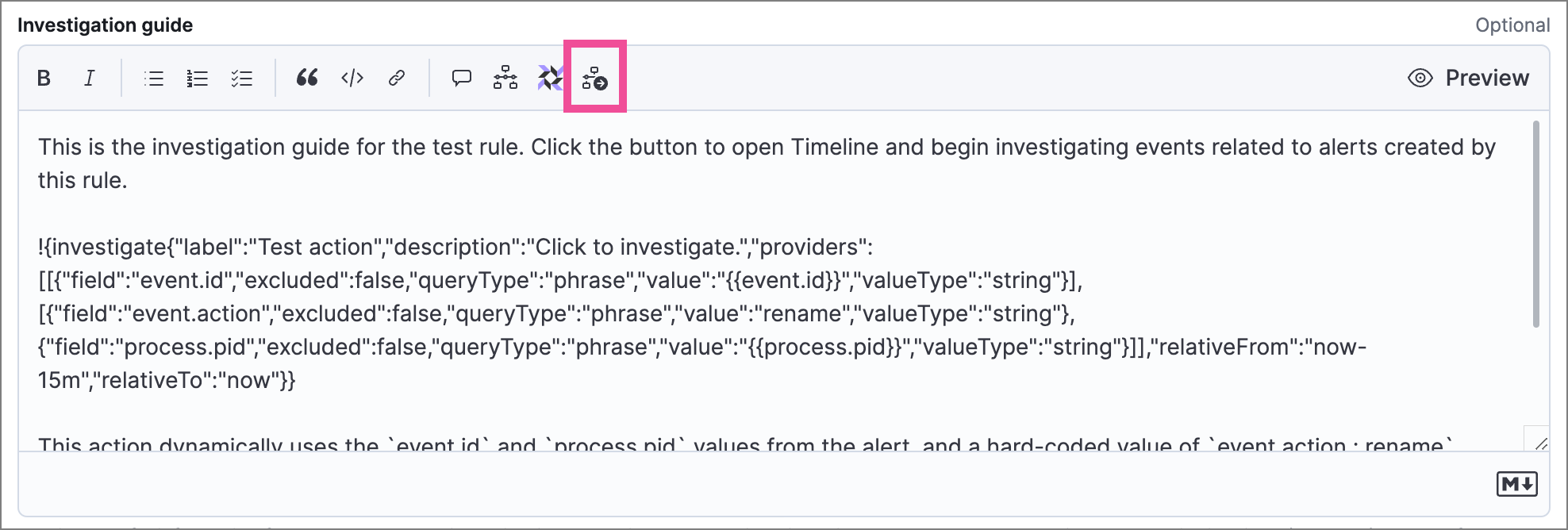Click the speech bubble toolbar icon

(x=461, y=78)
